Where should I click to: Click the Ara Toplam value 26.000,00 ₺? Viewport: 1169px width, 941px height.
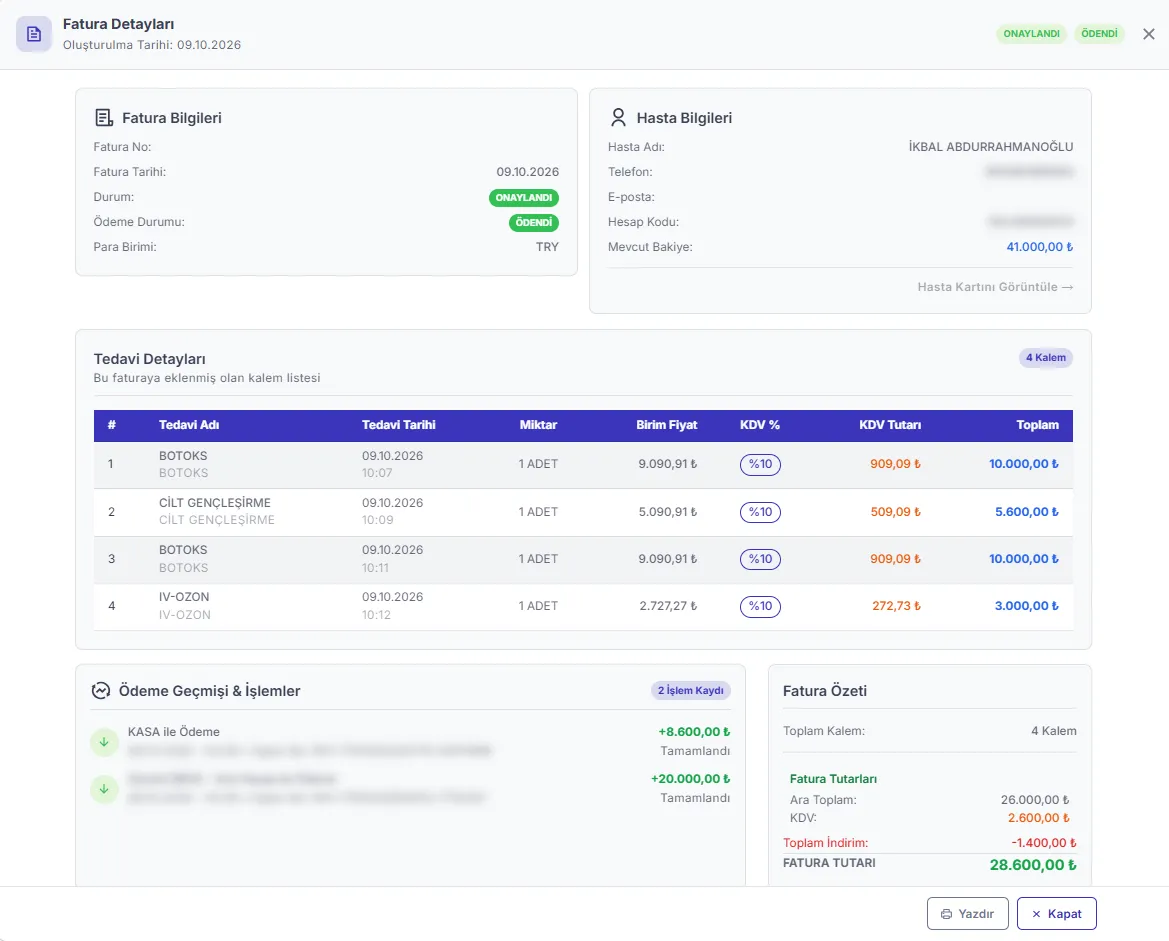(1035, 800)
